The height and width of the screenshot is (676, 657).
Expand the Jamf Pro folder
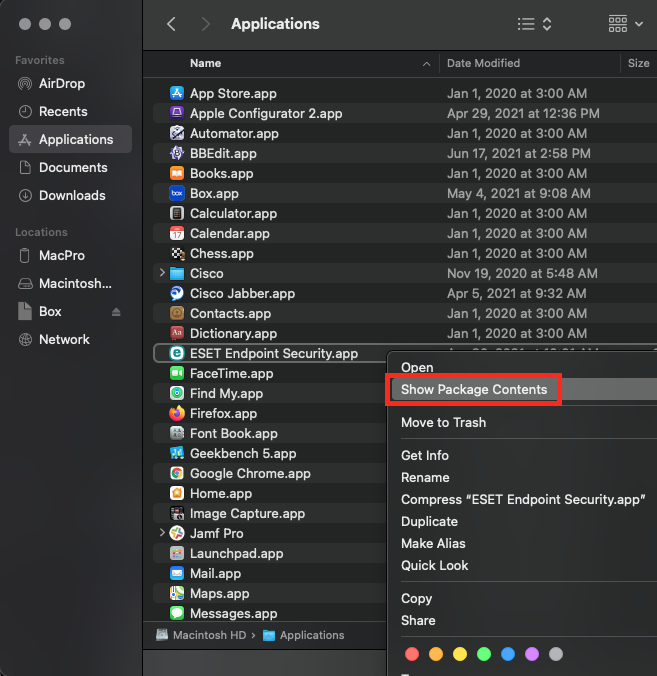[162, 532]
